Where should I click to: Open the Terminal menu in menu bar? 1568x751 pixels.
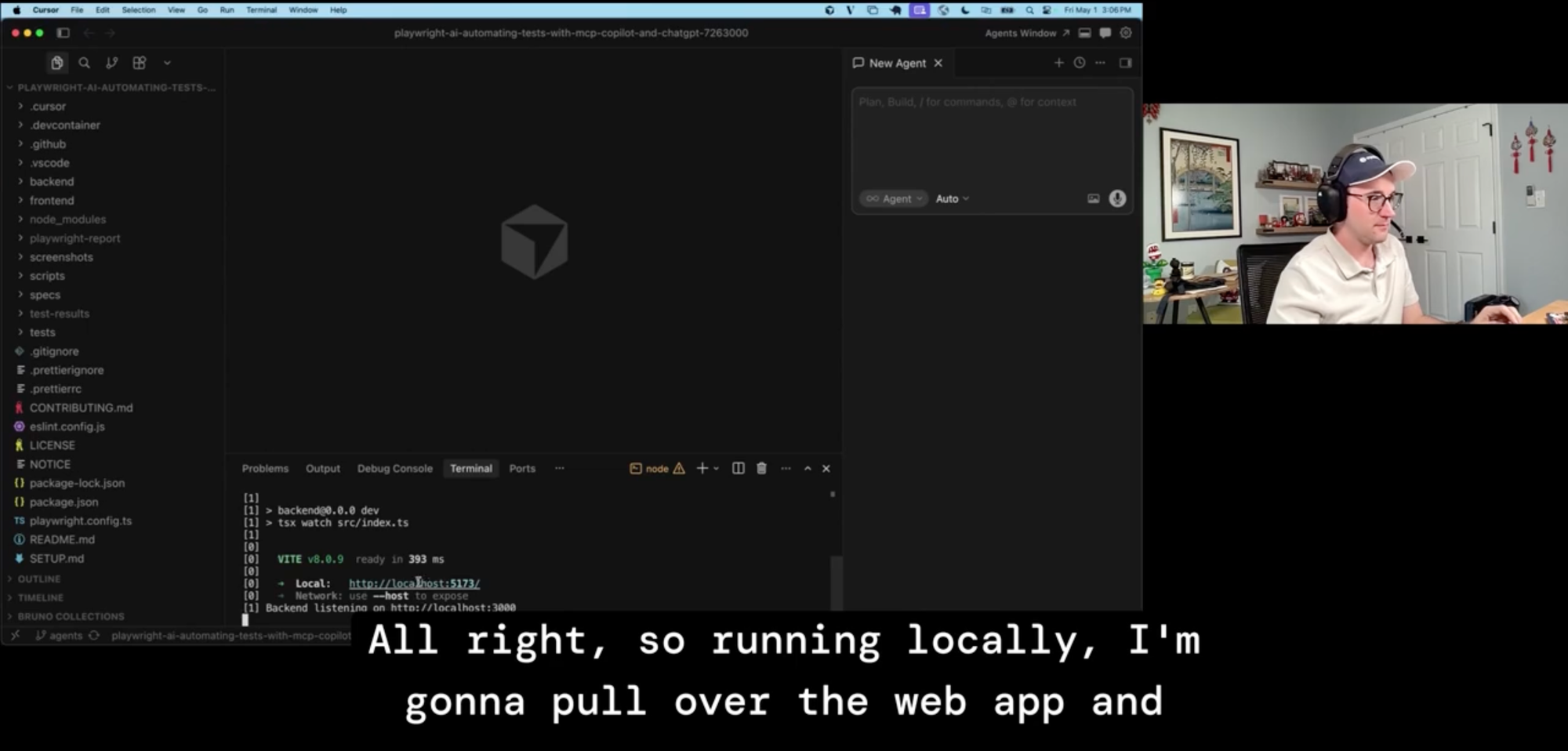261,10
